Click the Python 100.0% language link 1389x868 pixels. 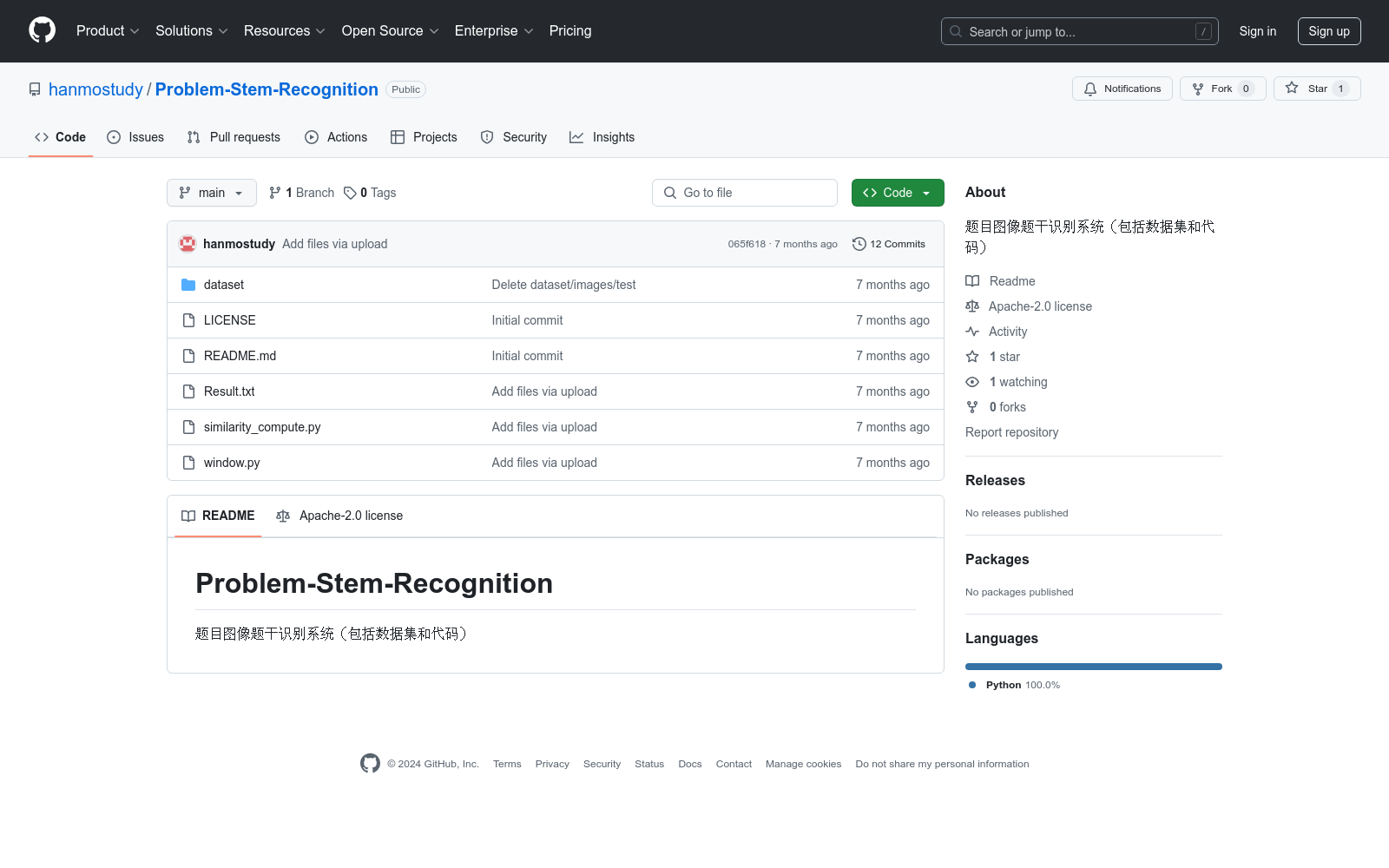pyautogui.click(x=1015, y=685)
